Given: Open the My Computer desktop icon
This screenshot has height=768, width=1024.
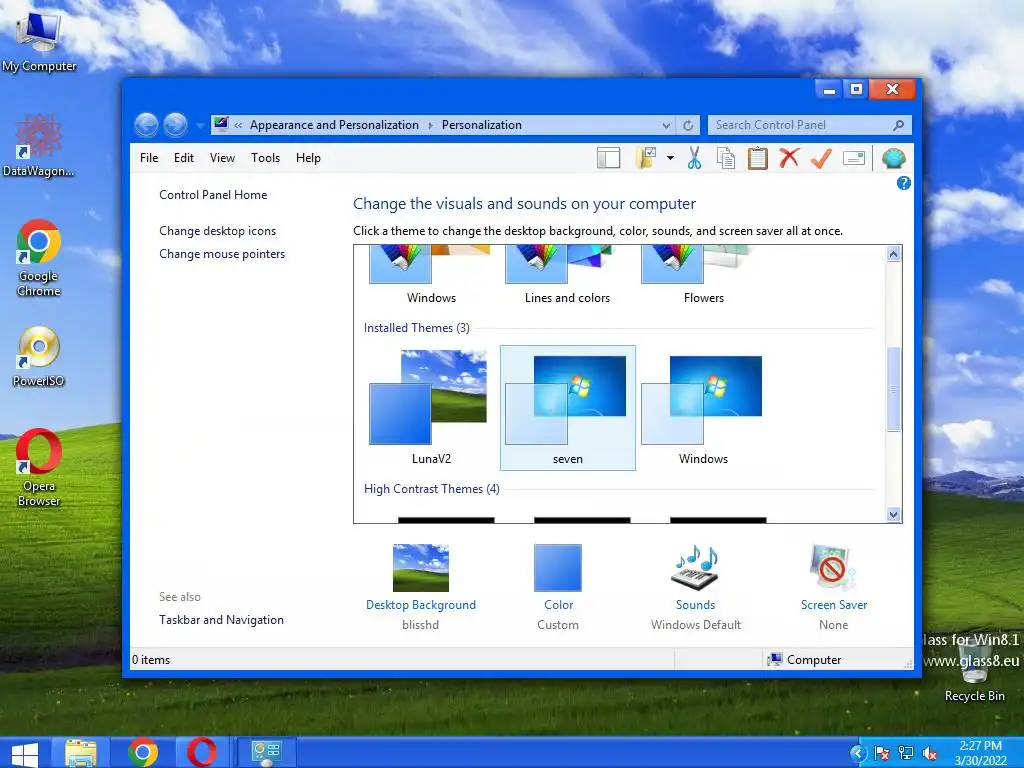Looking at the screenshot, I should pos(39,42).
